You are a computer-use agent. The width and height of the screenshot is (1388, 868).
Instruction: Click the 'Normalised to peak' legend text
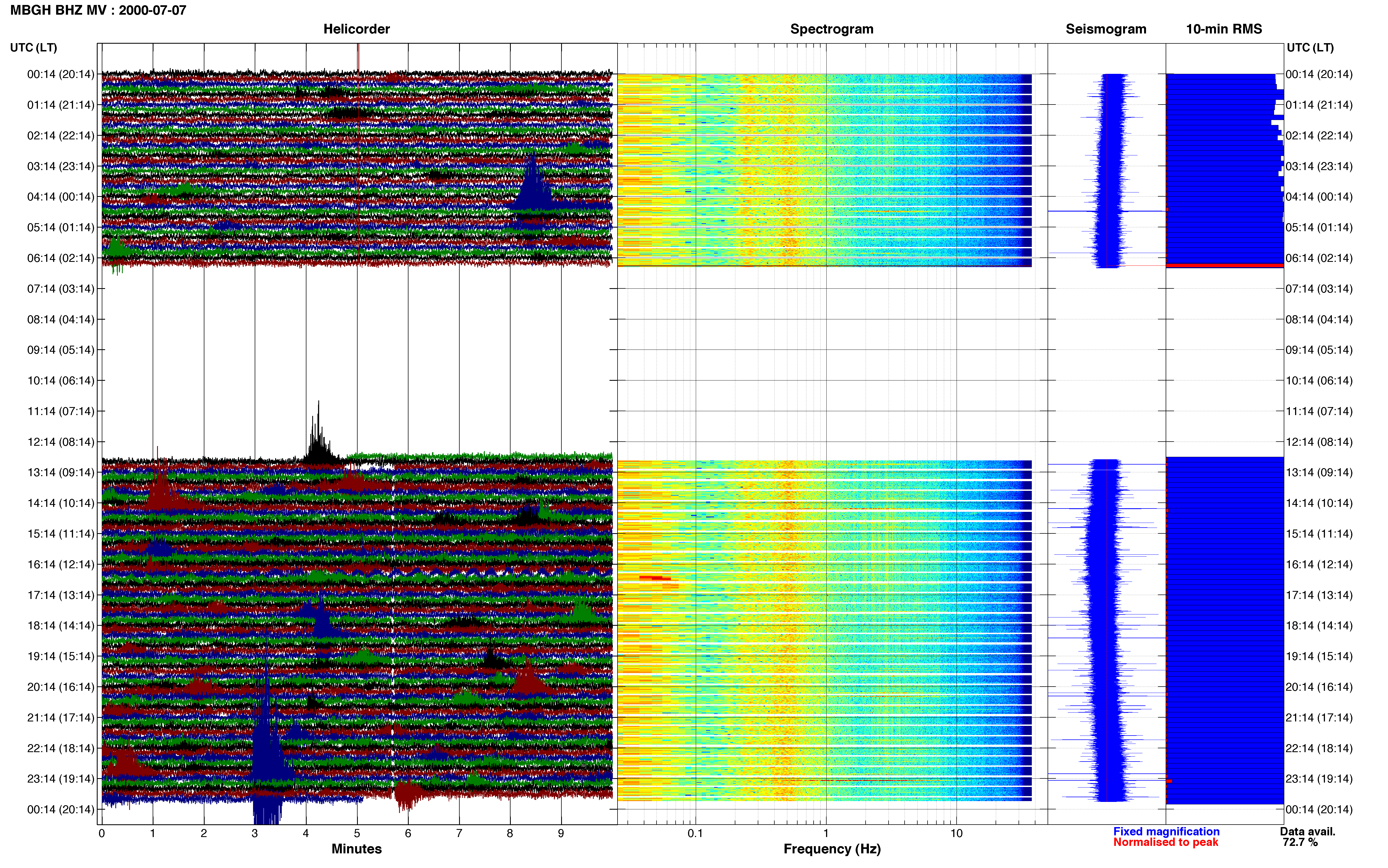pyautogui.click(x=1165, y=842)
